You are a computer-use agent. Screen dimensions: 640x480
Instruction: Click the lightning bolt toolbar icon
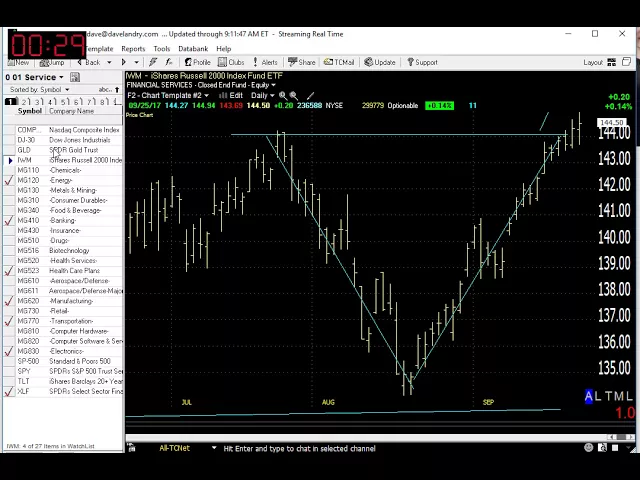coord(153,62)
